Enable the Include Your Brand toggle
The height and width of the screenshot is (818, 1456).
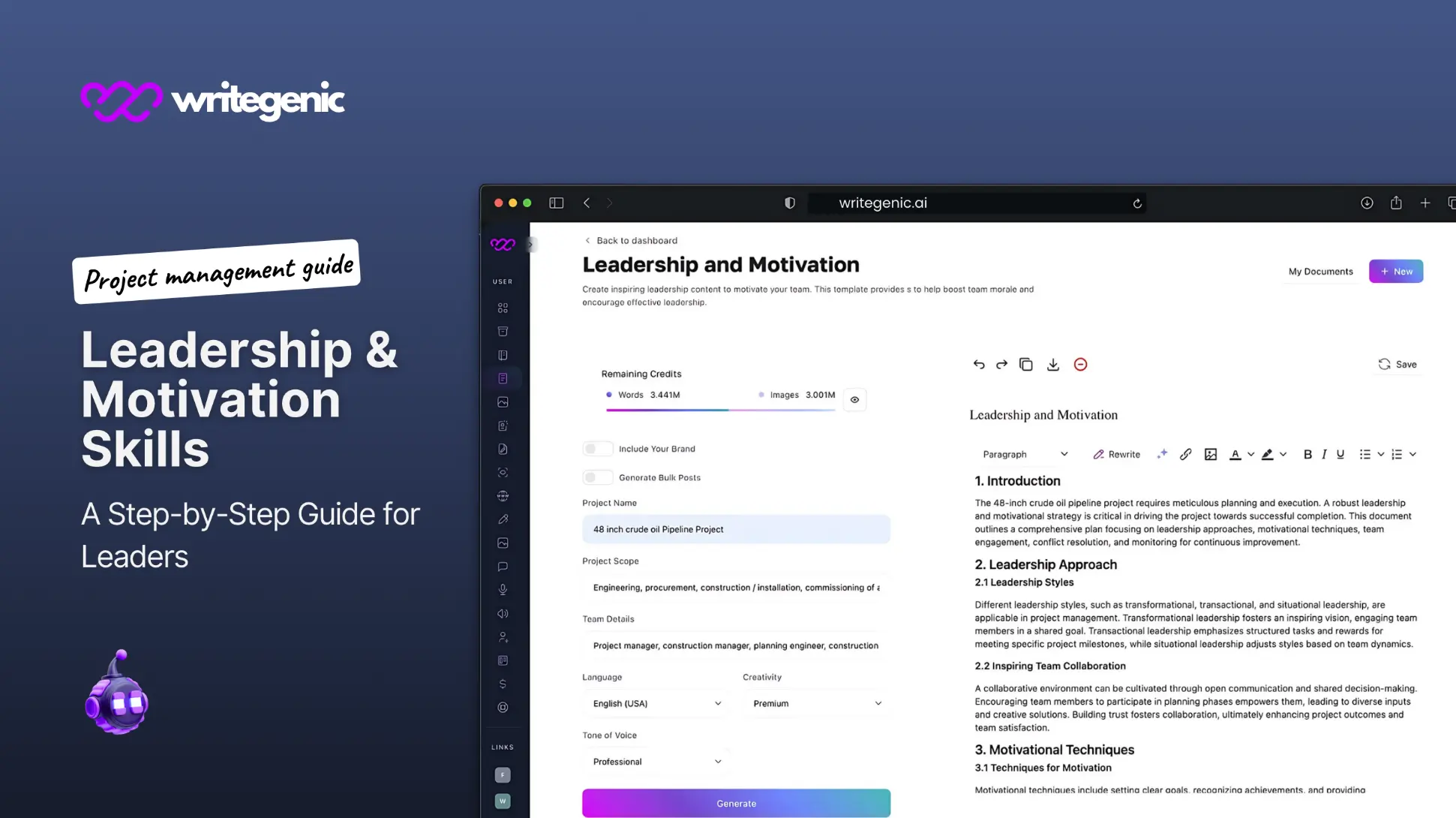(598, 448)
